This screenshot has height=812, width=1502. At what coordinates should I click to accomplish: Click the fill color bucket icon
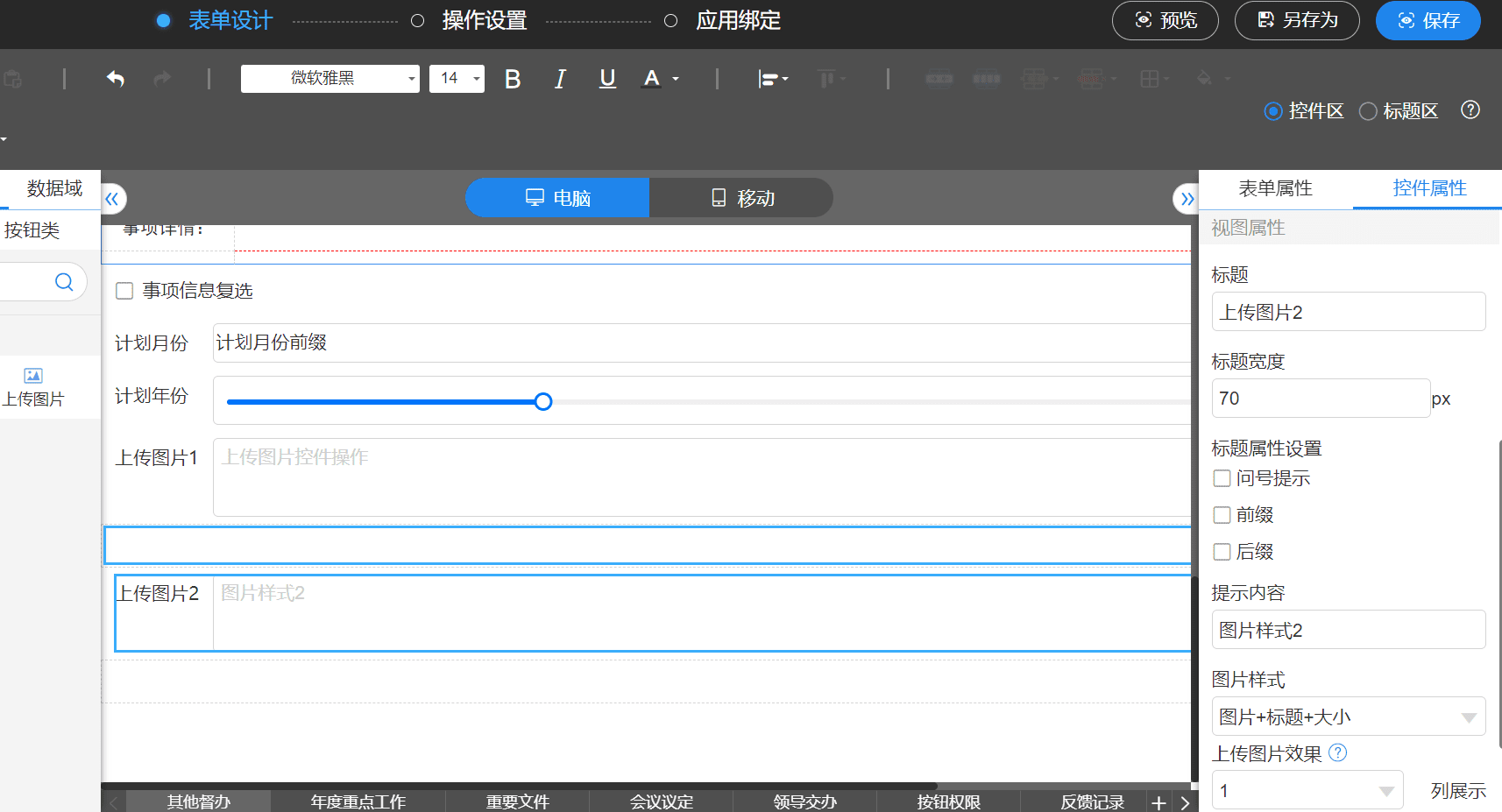coord(1205,79)
